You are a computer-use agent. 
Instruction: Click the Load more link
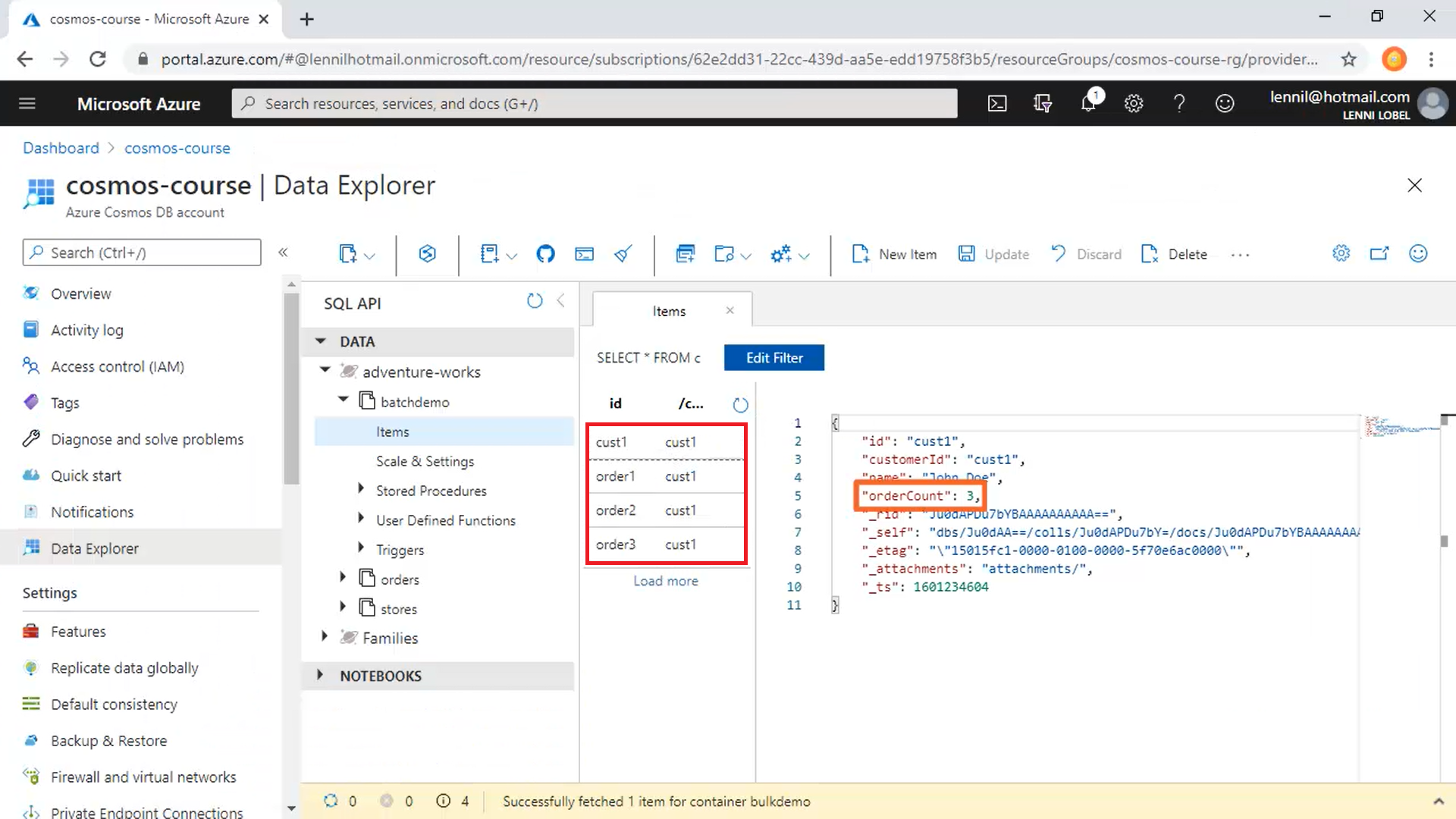click(666, 581)
